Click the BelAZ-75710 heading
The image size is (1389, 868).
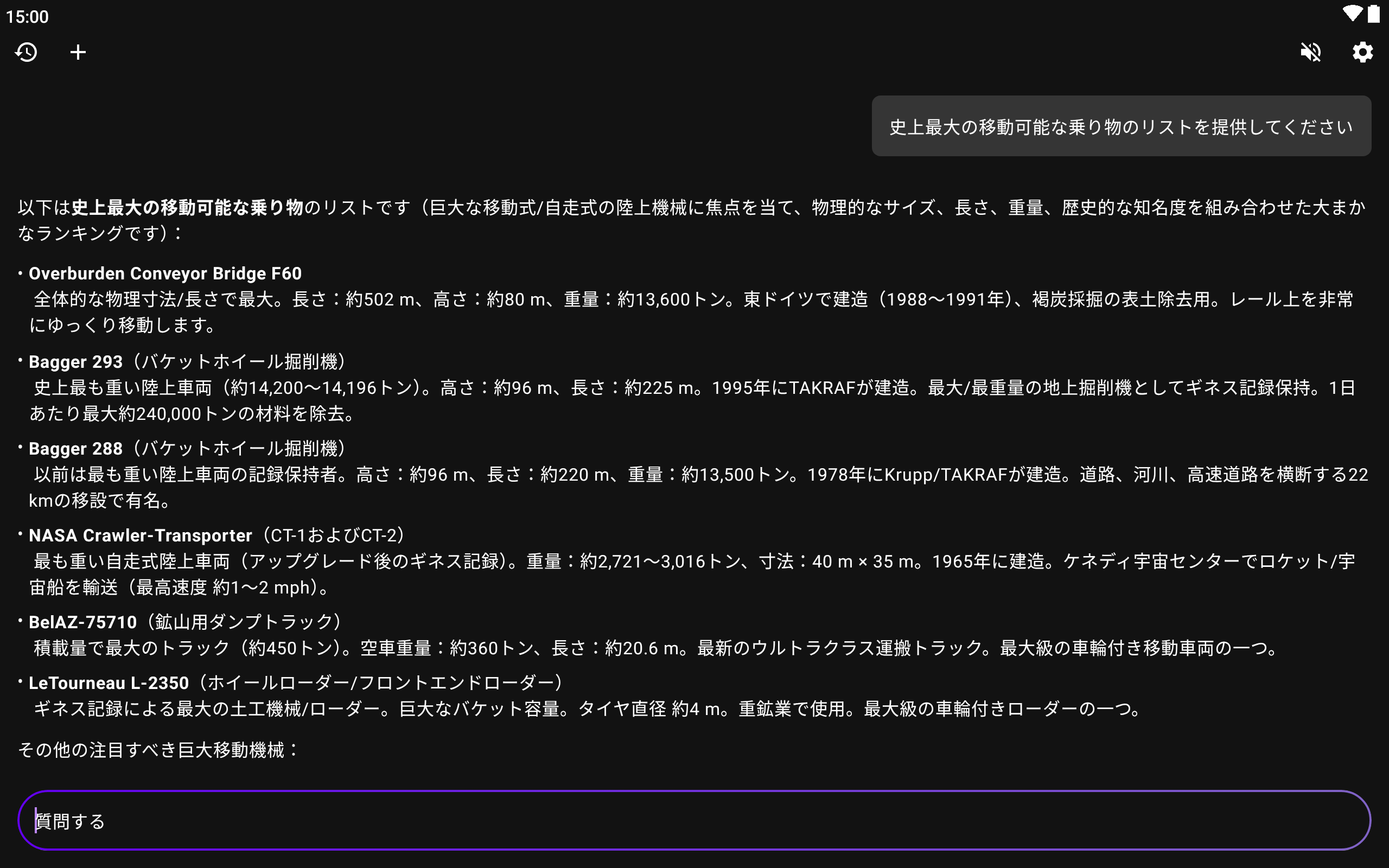tap(83, 622)
